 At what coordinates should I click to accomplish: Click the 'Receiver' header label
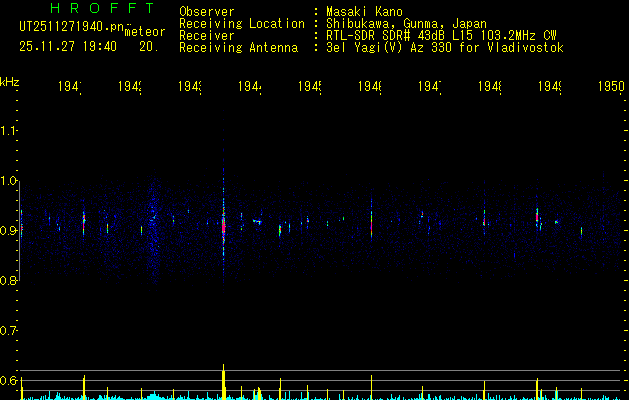(x=207, y=36)
